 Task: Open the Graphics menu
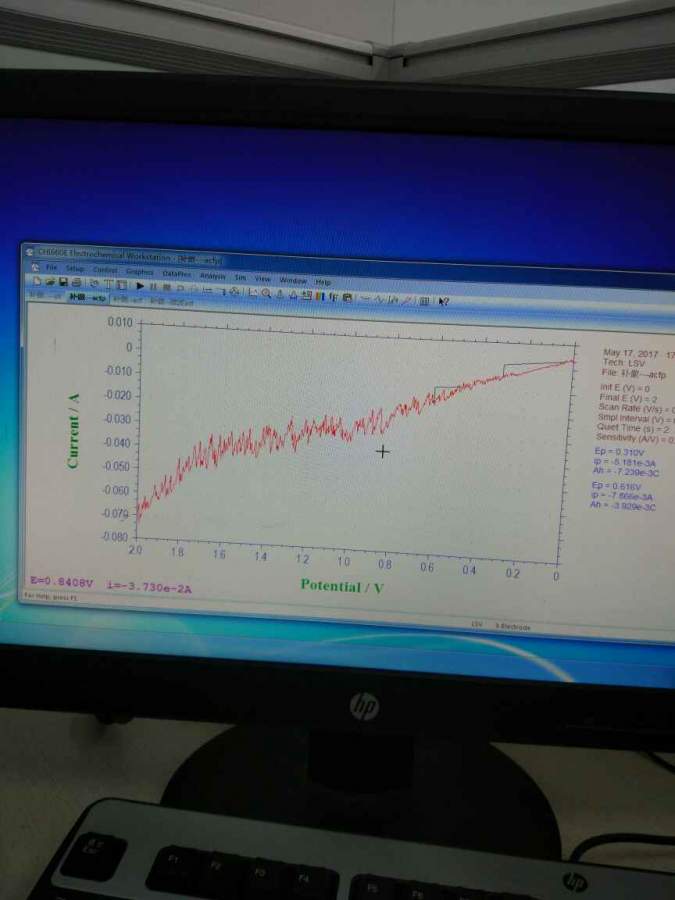[x=139, y=271]
